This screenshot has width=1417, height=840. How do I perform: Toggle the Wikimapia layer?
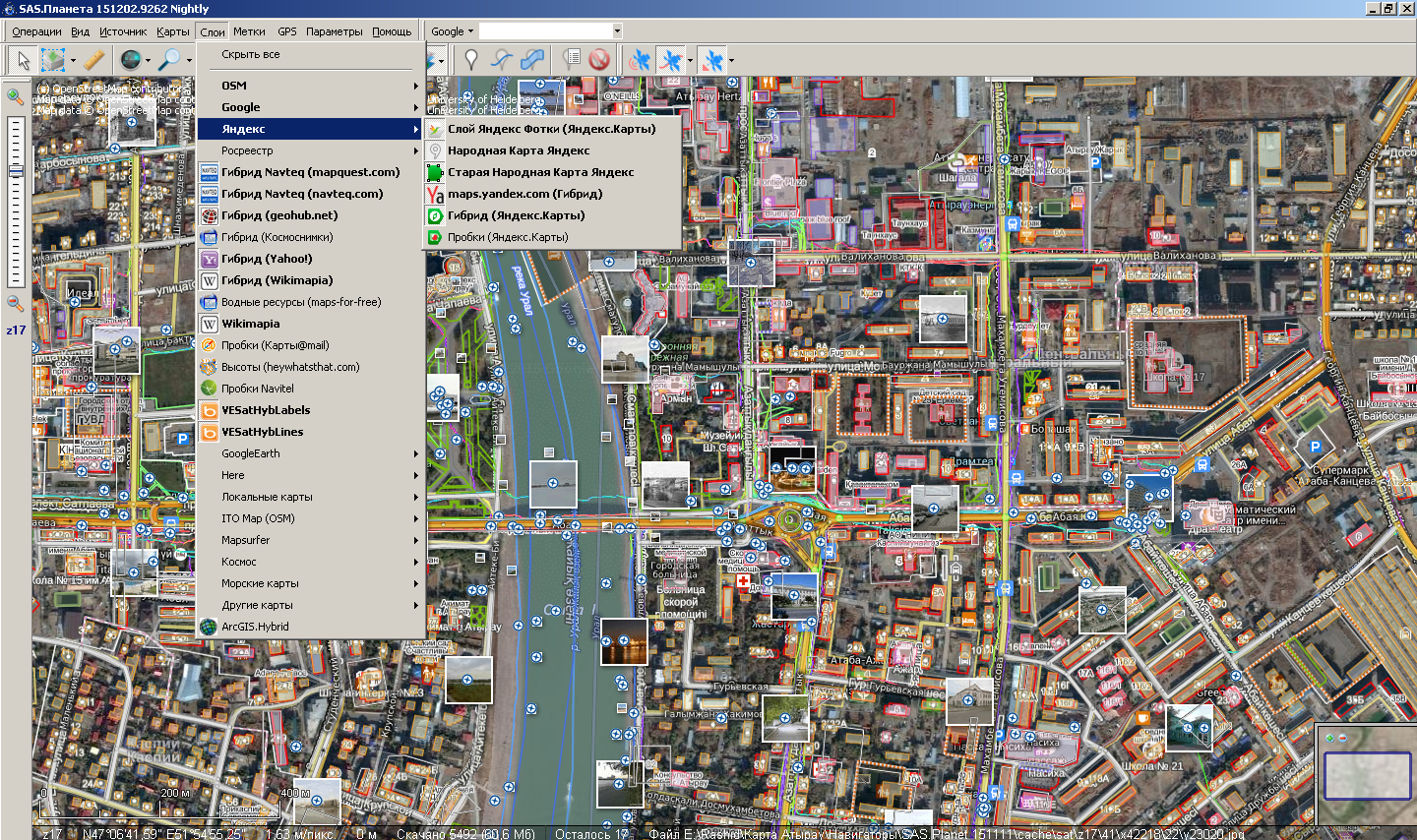[x=310, y=324]
